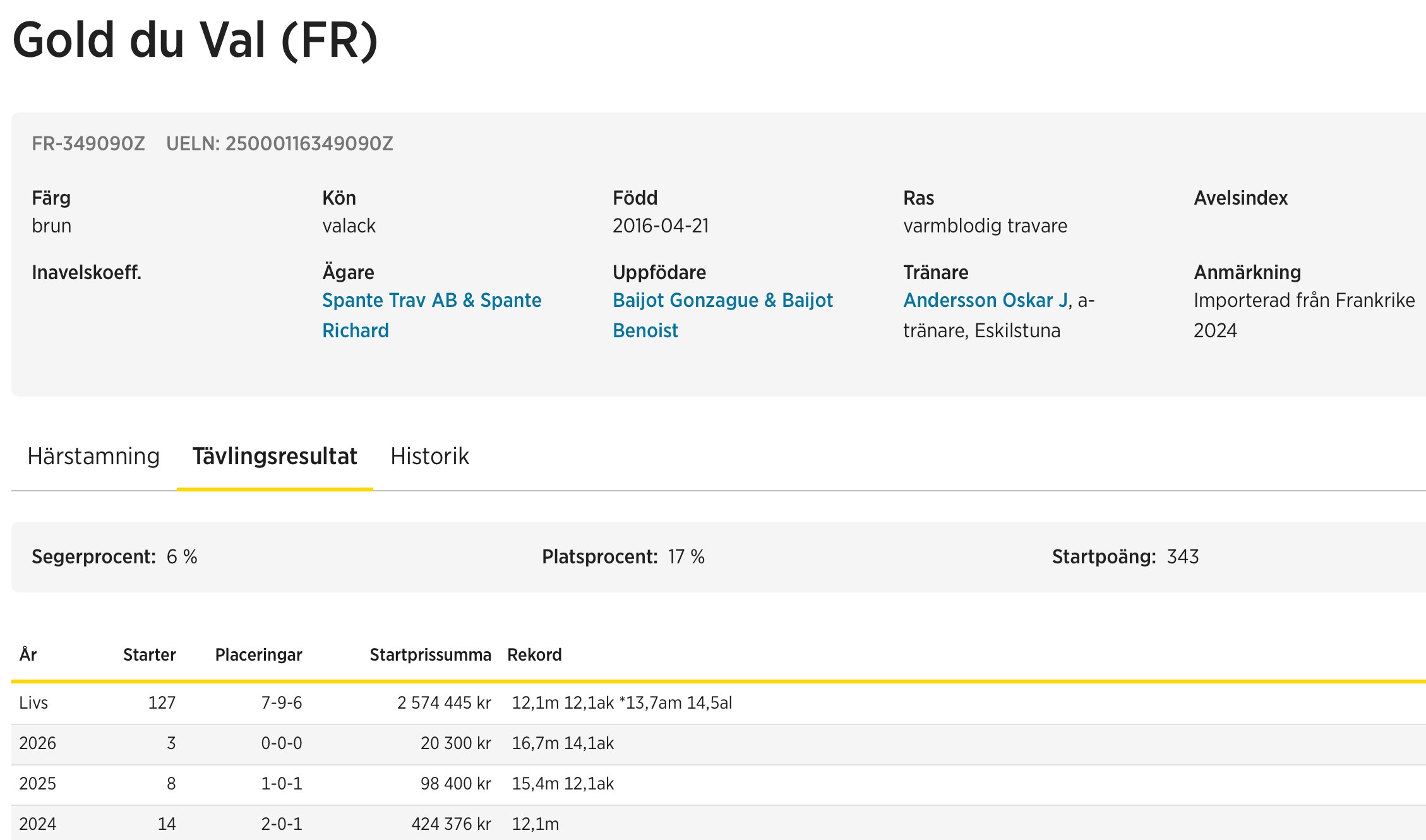The height and width of the screenshot is (840, 1426).
Task: Click the UELN number text
Action: click(279, 143)
